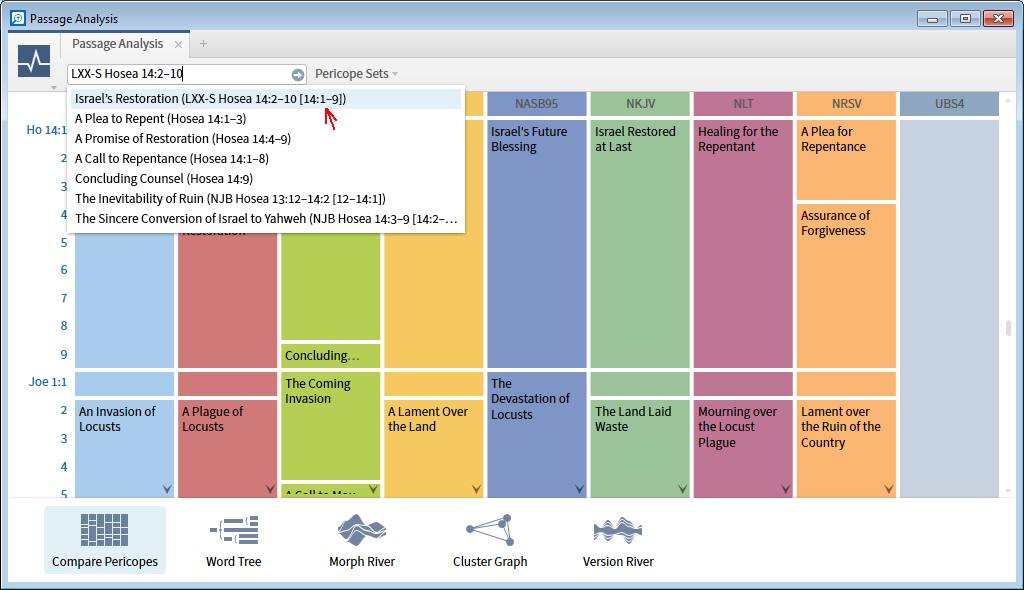Open the Pericope Sets dropdown

point(357,74)
